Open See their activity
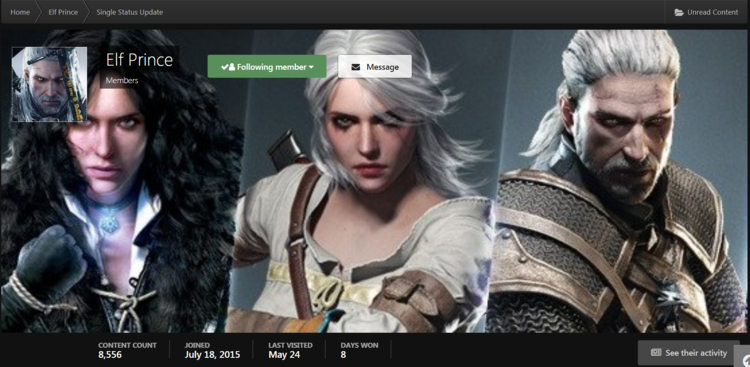Image resolution: width=750 pixels, height=367 pixels. point(689,353)
